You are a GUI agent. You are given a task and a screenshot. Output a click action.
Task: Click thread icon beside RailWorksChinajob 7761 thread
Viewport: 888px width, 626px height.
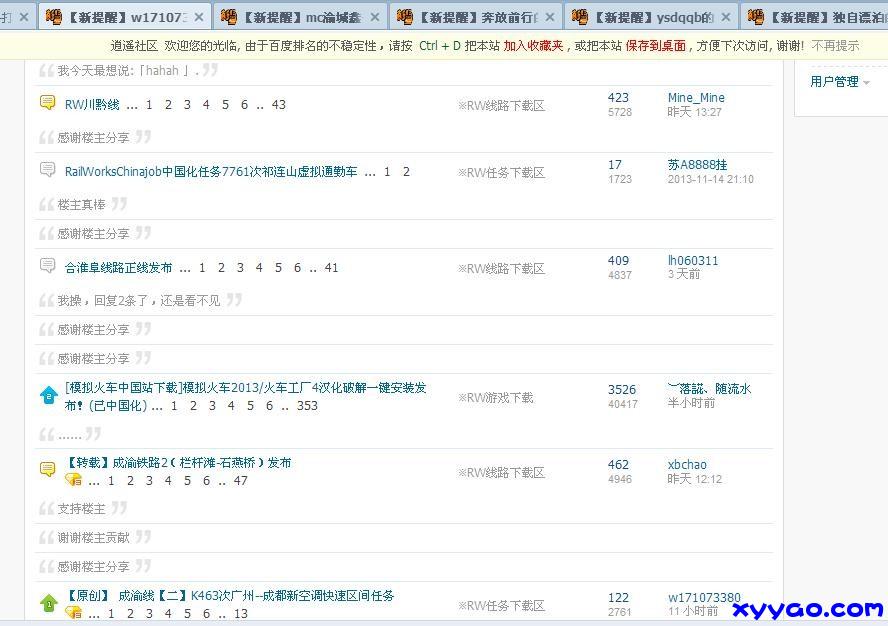coord(47,170)
